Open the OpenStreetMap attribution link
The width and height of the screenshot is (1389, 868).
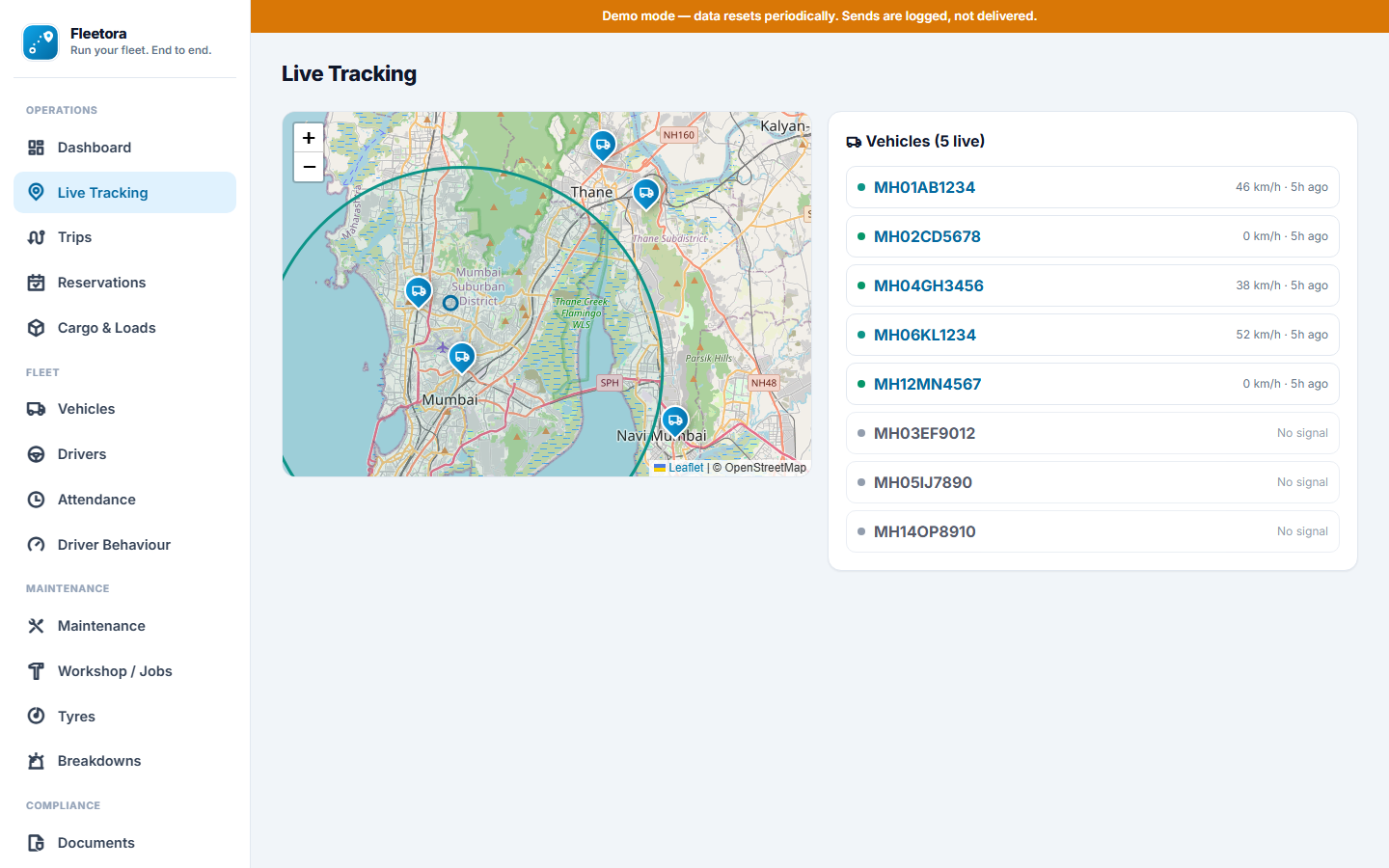tap(766, 468)
